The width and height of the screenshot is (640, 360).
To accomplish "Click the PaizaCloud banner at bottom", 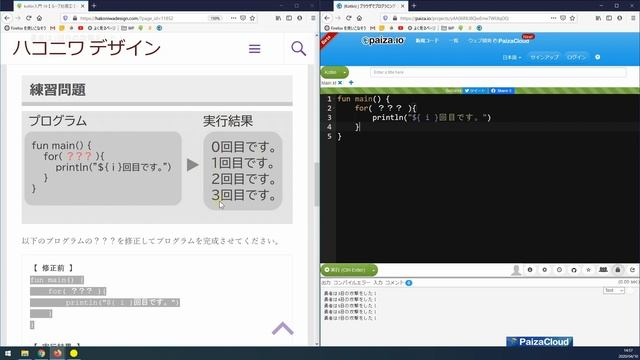I will tap(540, 342).
